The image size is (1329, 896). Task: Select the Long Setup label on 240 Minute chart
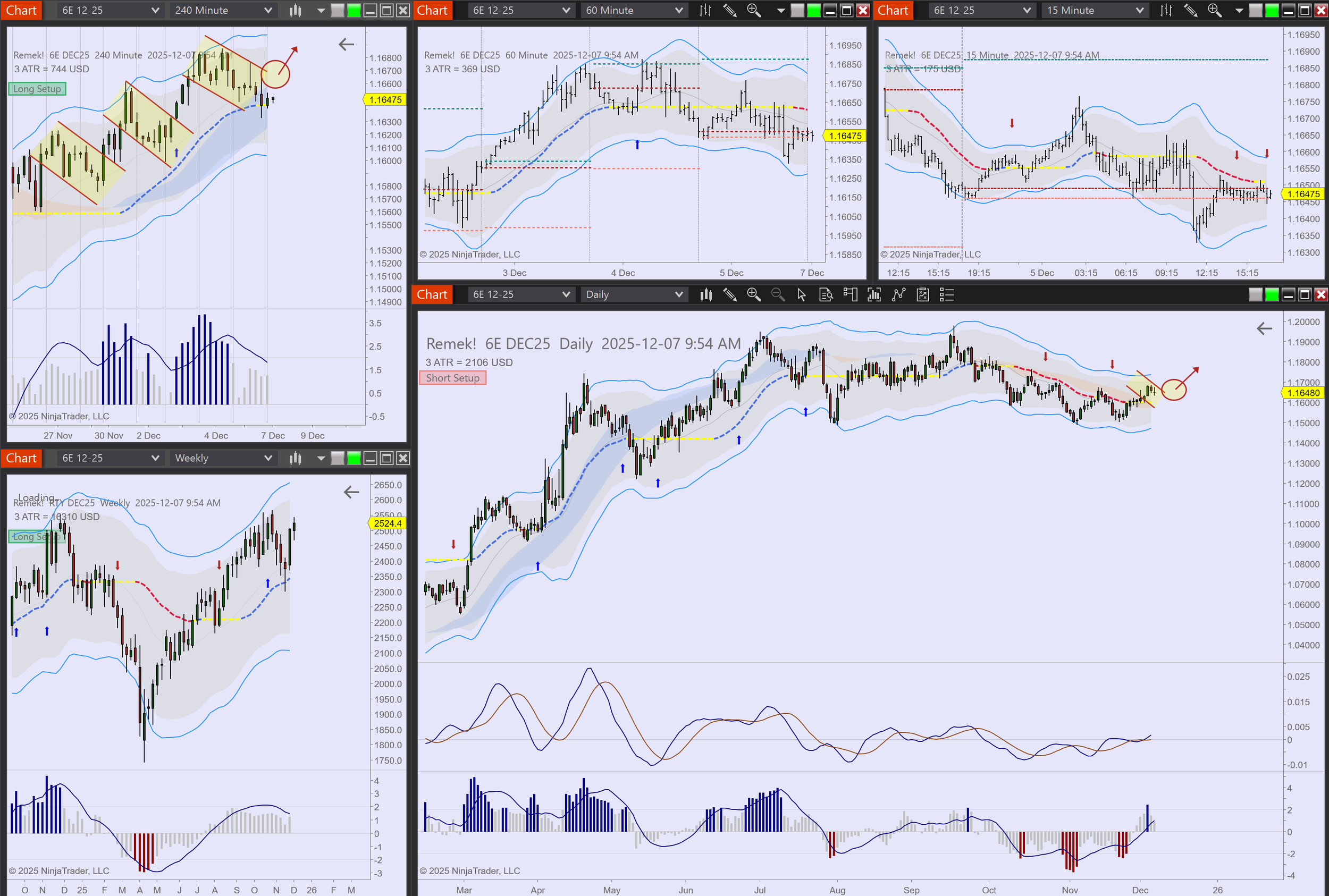click(37, 89)
